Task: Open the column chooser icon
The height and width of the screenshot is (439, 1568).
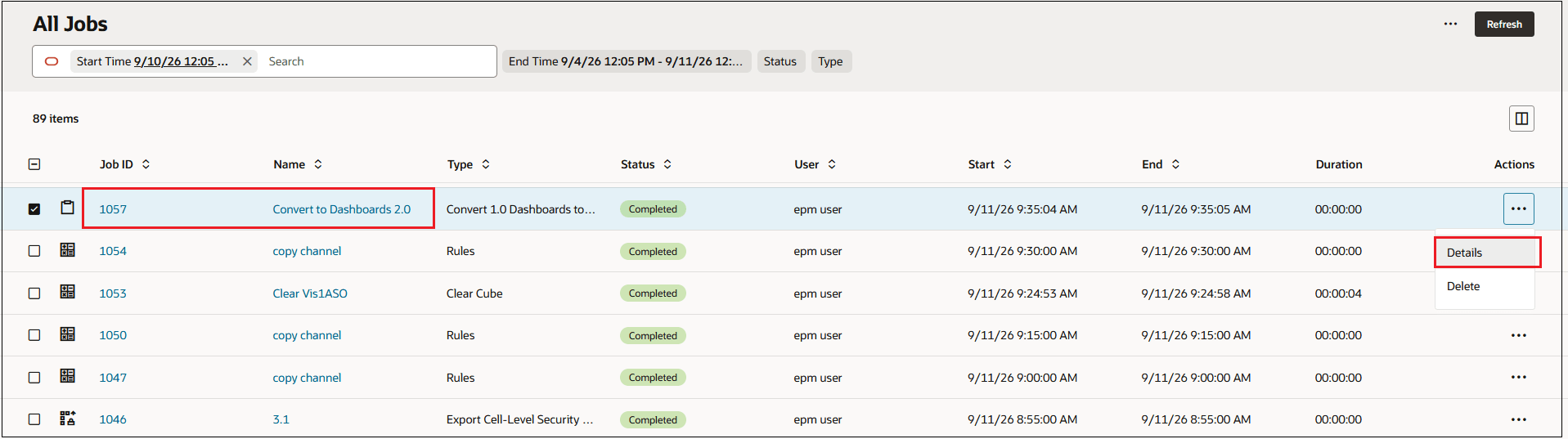Action: click(x=1521, y=119)
